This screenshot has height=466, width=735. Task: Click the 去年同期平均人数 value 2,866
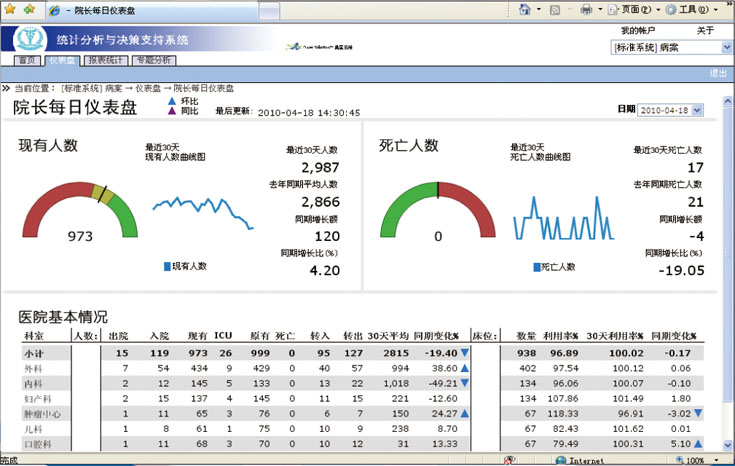320,202
